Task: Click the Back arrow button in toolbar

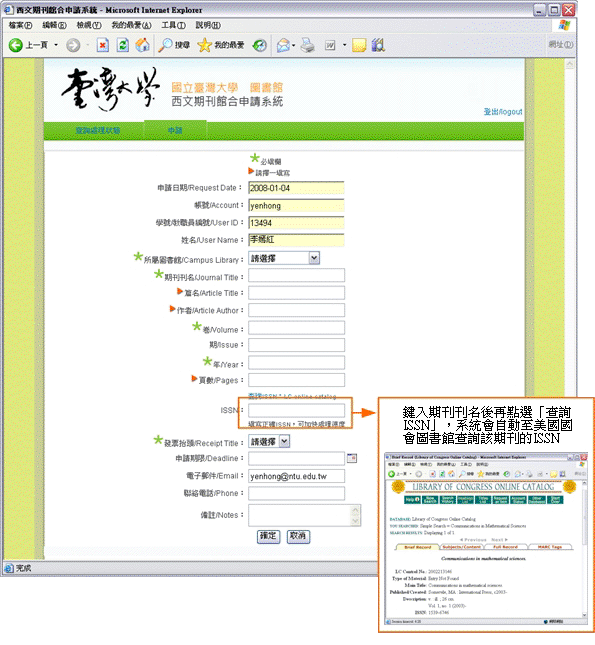Action: coord(16,45)
